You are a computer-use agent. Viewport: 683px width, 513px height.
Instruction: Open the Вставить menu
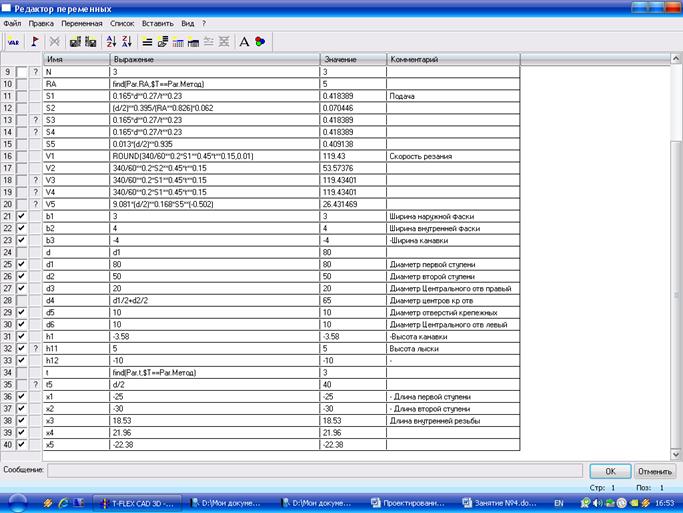(158, 24)
